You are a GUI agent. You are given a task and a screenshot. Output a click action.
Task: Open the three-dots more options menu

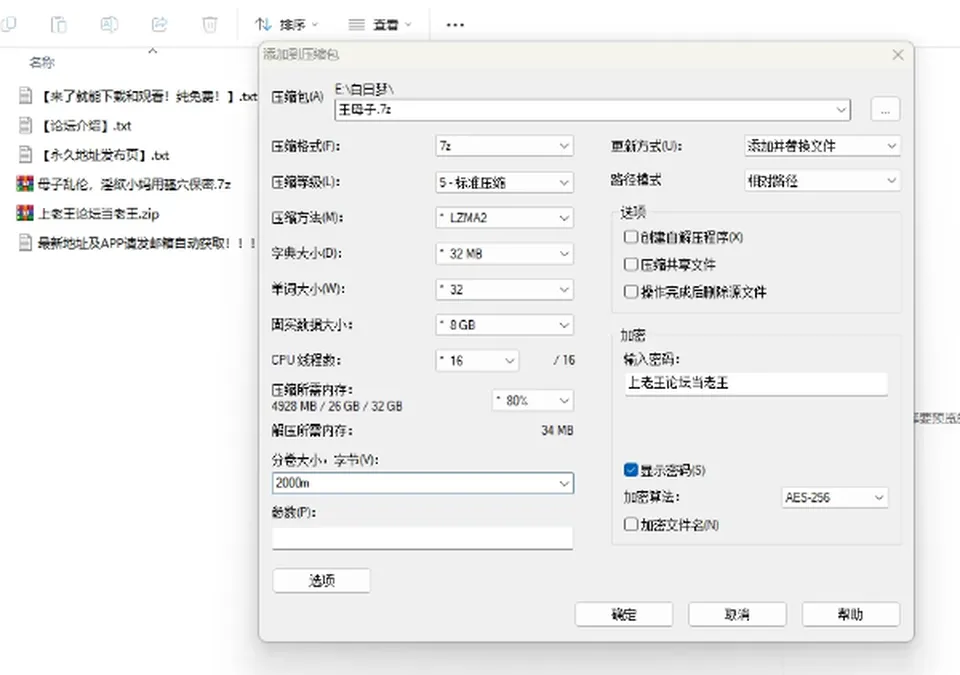click(455, 25)
